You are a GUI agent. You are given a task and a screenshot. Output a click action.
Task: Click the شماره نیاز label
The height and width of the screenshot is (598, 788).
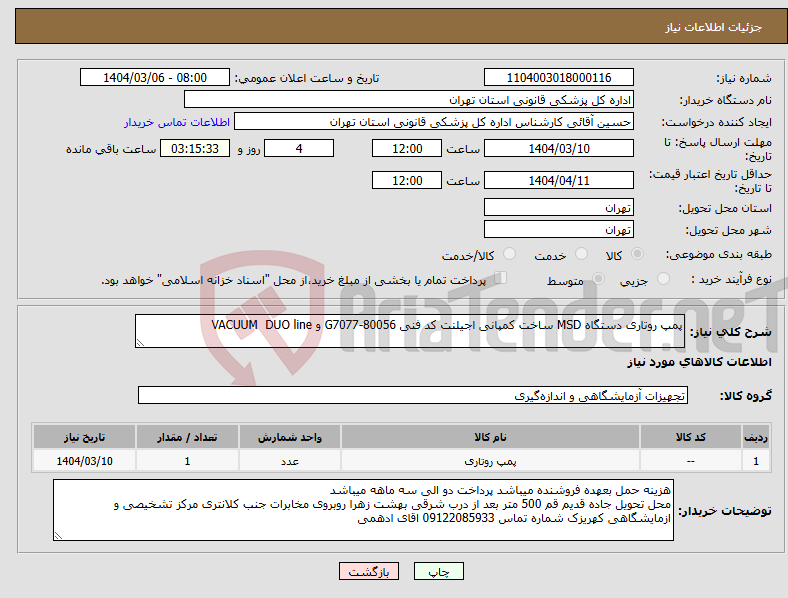(744, 78)
